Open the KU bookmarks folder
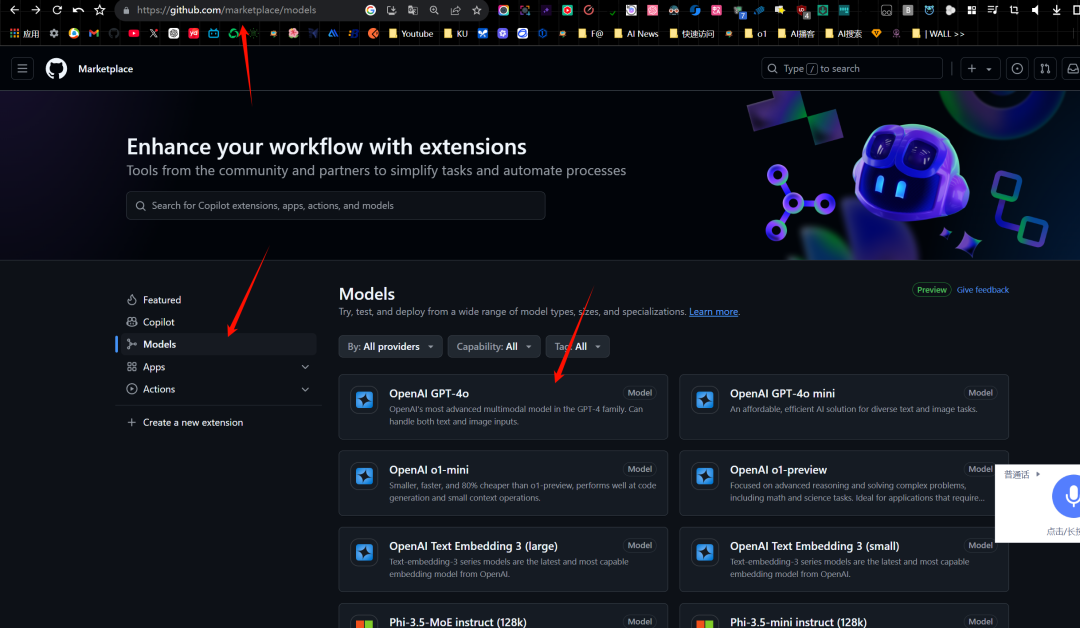This screenshot has width=1080, height=628. [455, 33]
